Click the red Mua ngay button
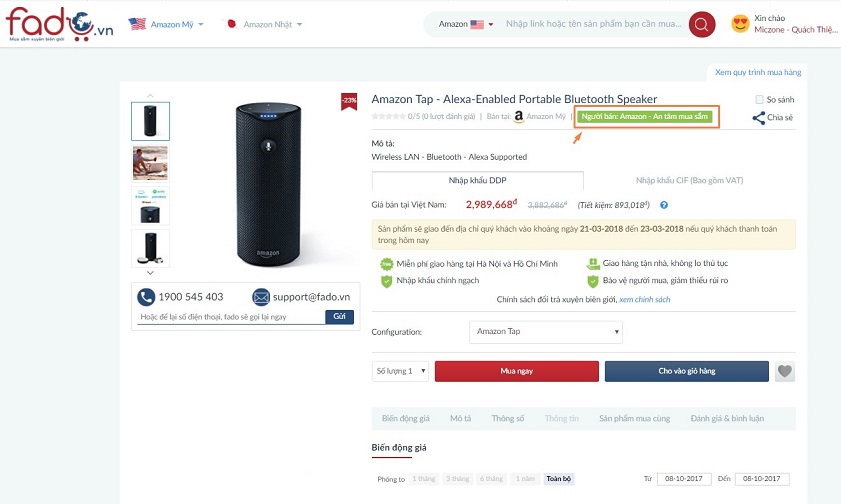841x504 pixels. [x=517, y=371]
